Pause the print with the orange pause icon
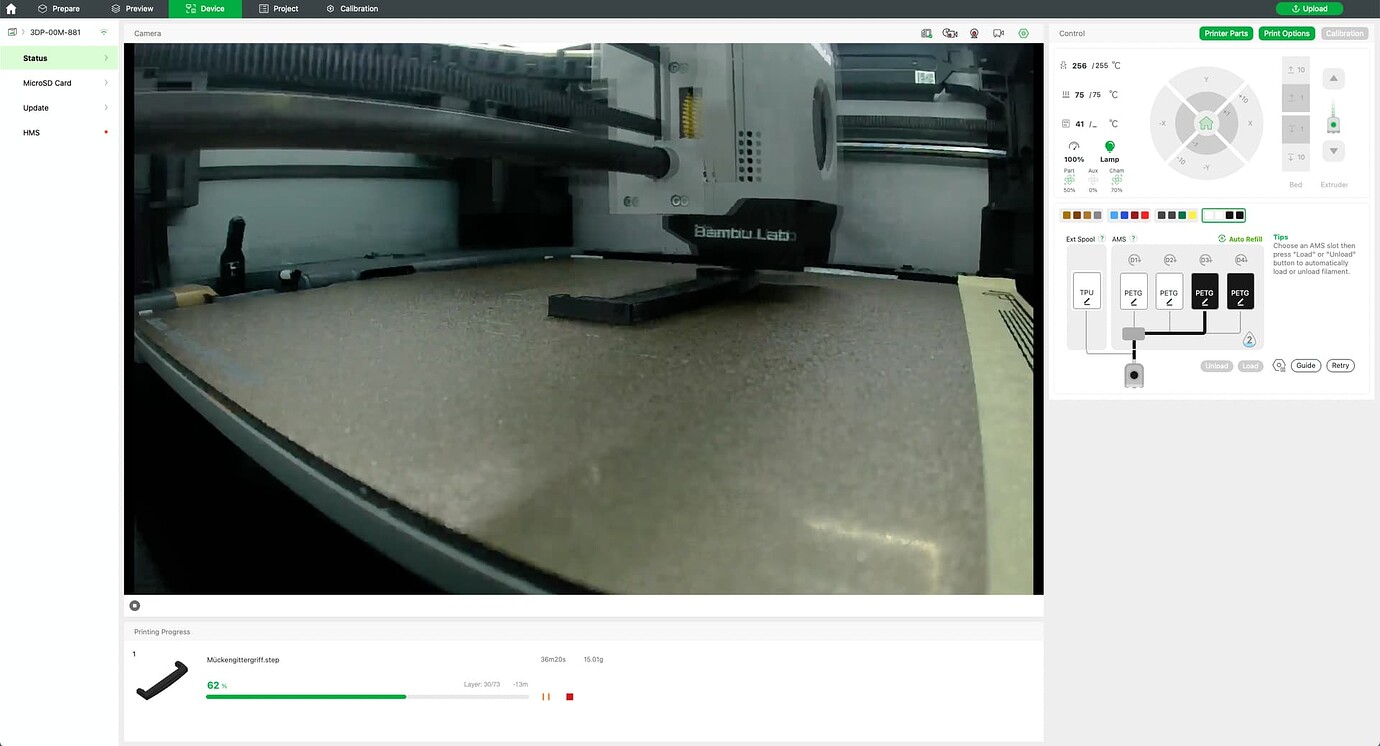This screenshot has width=1380, height=746. pos(546,696)
